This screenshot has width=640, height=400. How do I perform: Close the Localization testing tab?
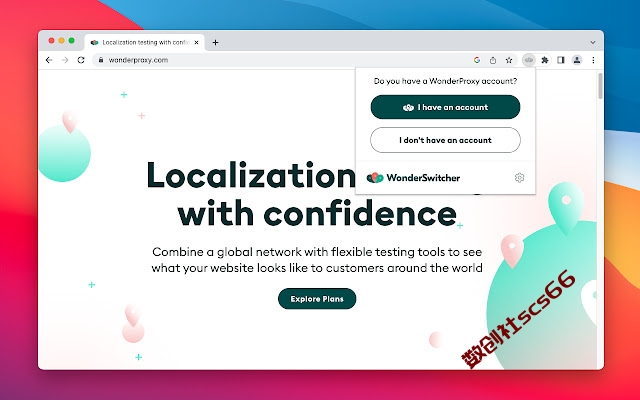[196, 42]
